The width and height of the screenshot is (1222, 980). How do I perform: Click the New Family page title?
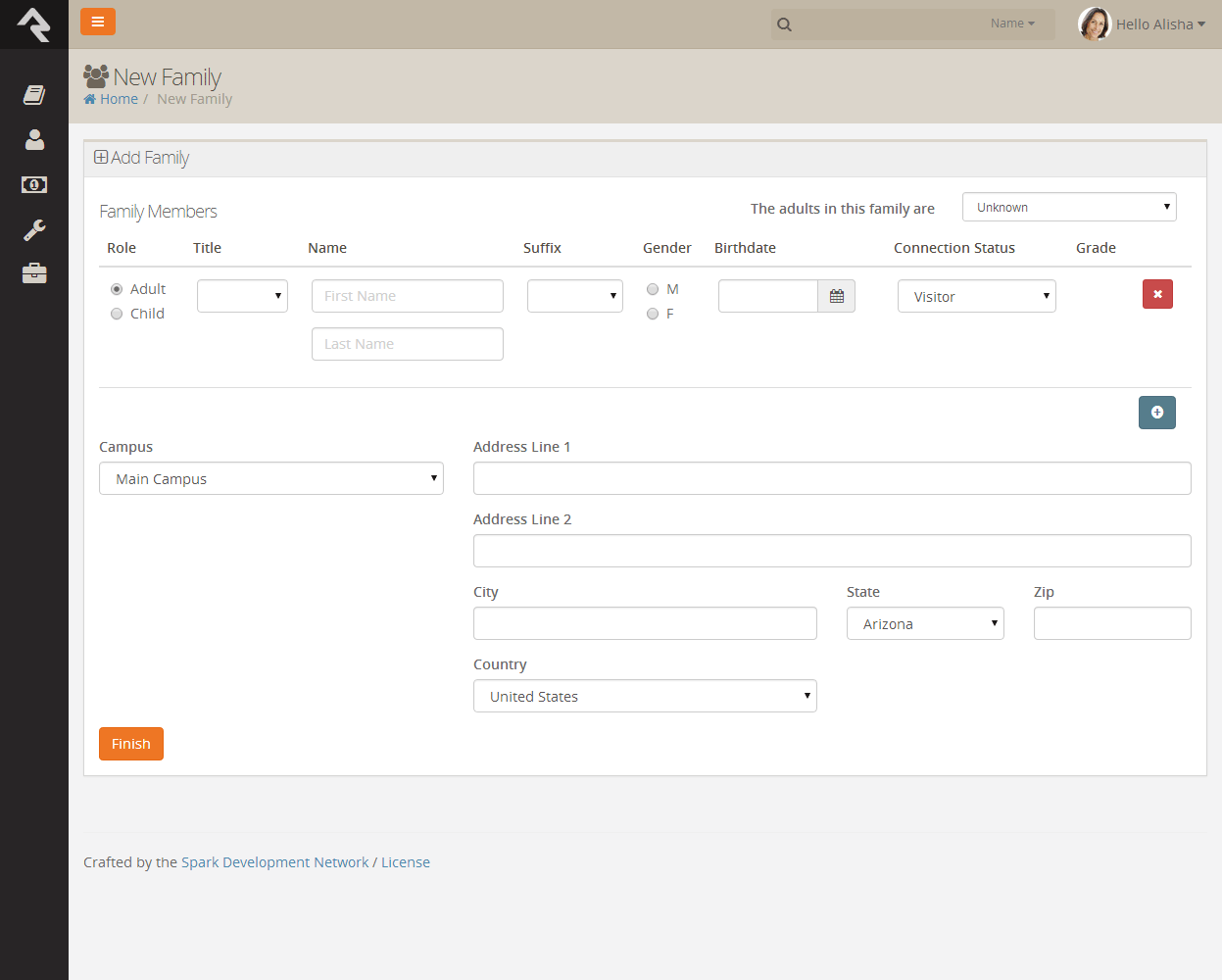pyautogui.click(x=168, y=76)
